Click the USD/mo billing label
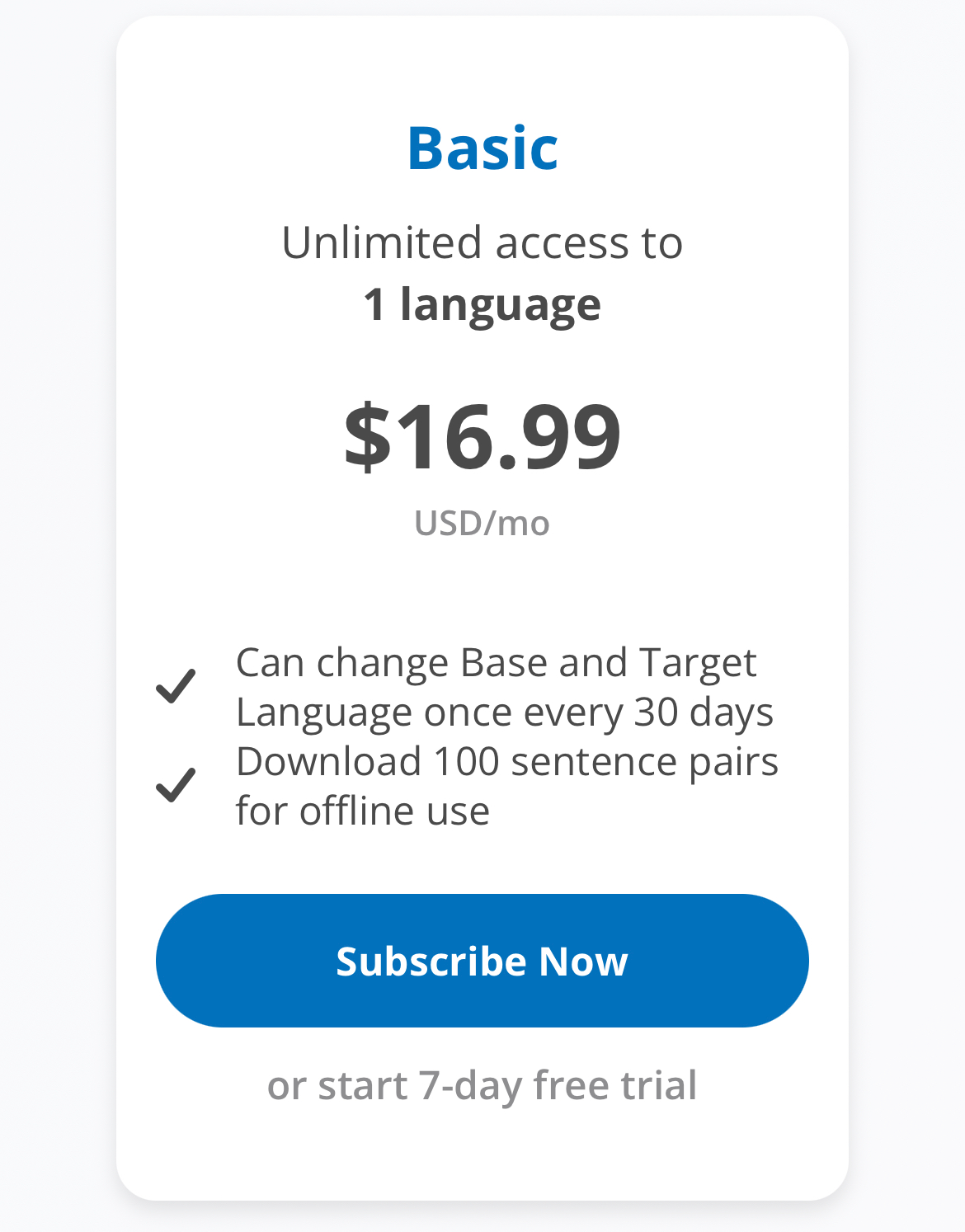 pos(482,524)
